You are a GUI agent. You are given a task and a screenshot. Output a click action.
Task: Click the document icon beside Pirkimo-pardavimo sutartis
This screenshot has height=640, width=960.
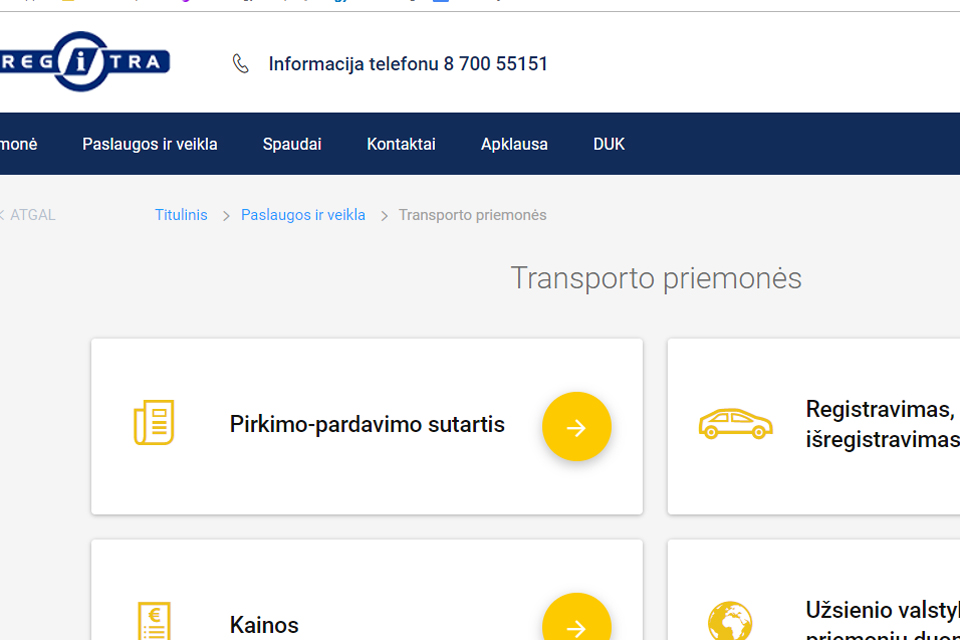pyautogui.click(x=154, y=423)
